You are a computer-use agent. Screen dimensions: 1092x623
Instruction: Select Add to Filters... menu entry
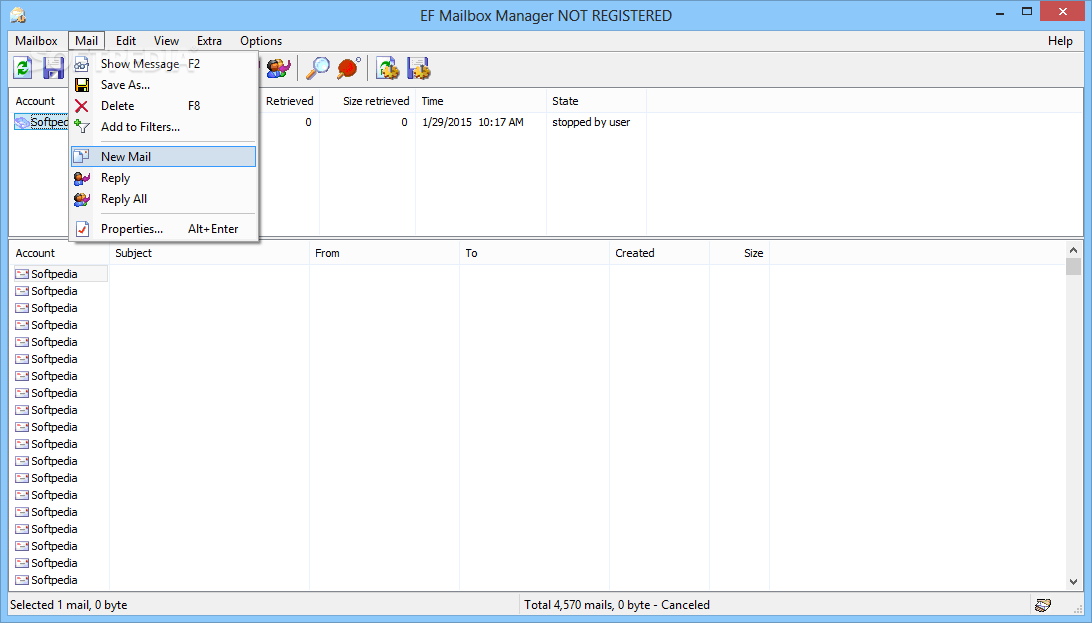[x=164, y=127]
